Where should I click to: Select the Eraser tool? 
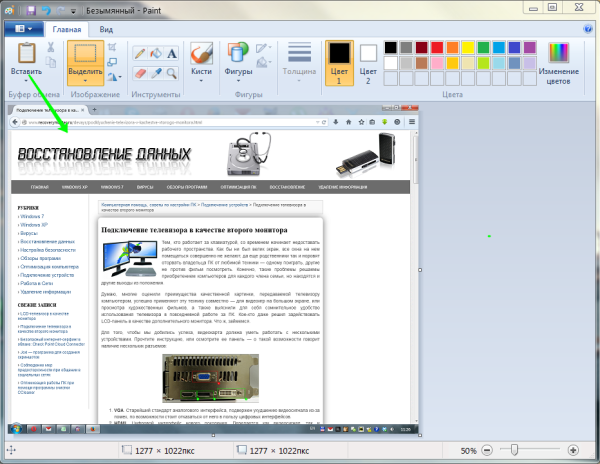[x=139, y=72]
